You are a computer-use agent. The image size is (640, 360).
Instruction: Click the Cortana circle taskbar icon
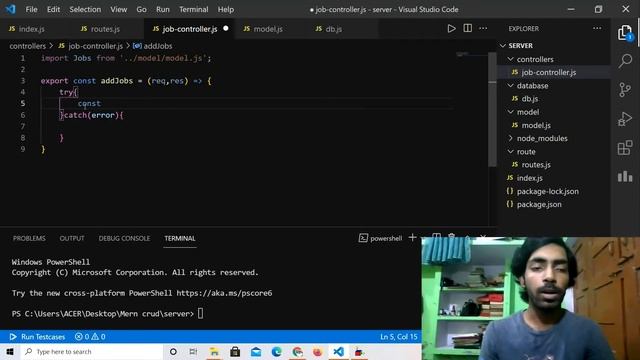173,351
